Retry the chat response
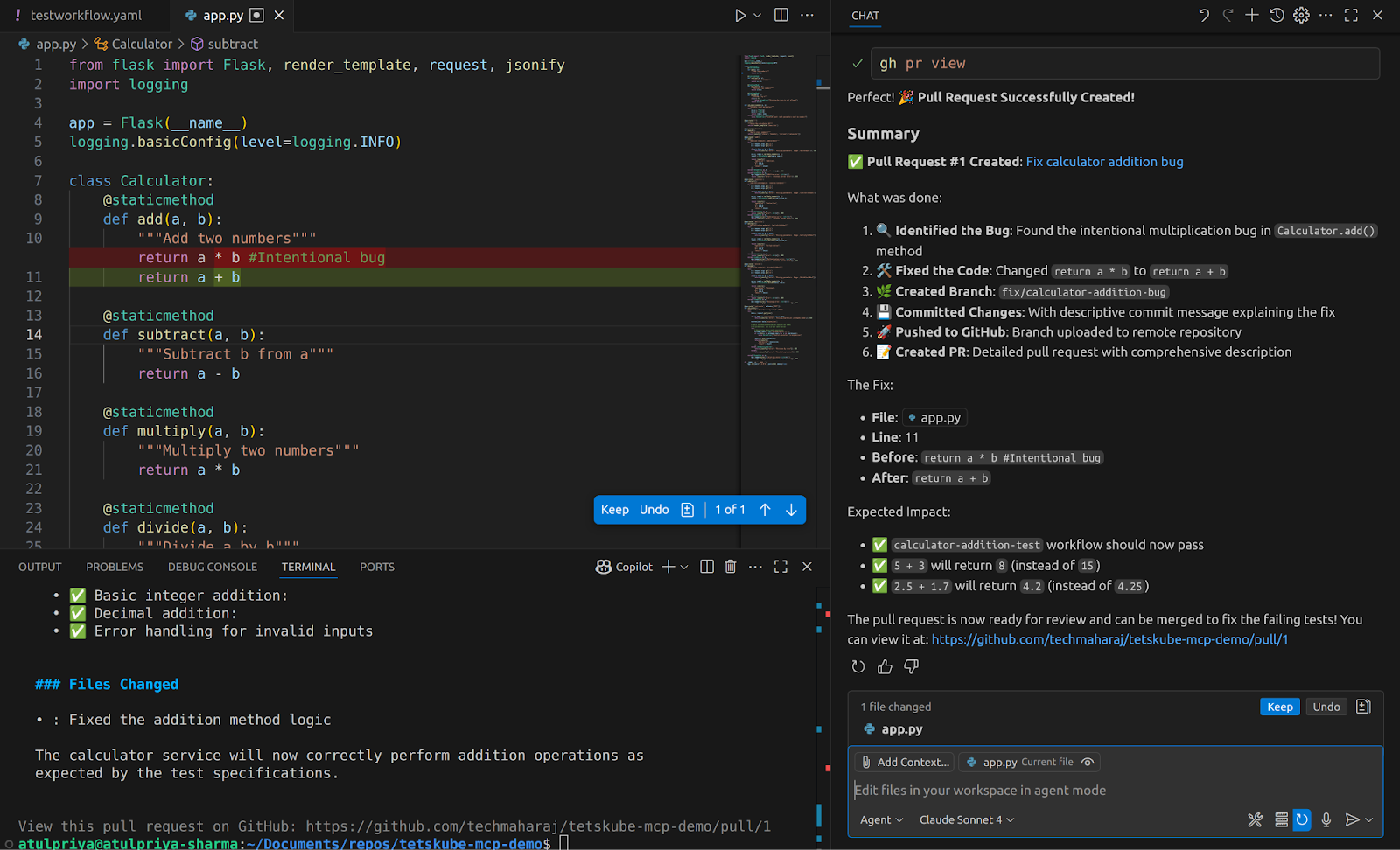The width and height of the screenshot is (1400, 850). click(858, 666)
